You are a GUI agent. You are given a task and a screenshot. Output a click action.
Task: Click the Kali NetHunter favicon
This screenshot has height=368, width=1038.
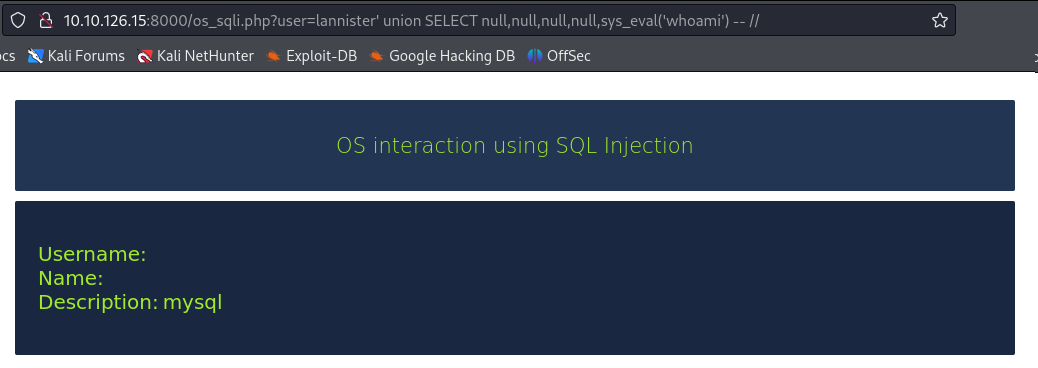(144, 56)
